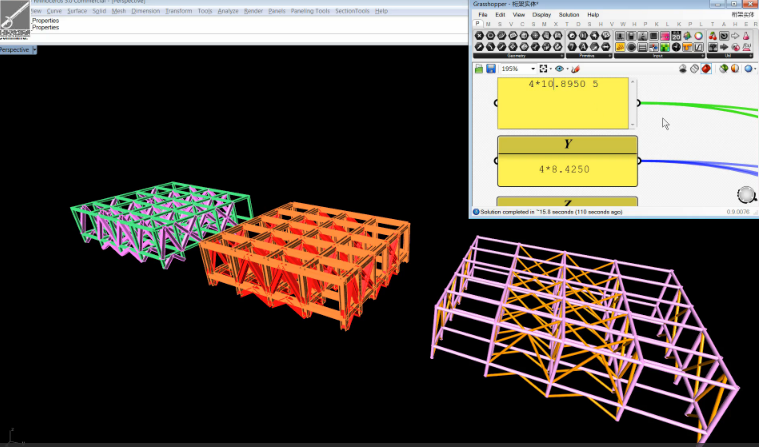
Task: Open the Grasshopper Display menu
Action: 542,15
